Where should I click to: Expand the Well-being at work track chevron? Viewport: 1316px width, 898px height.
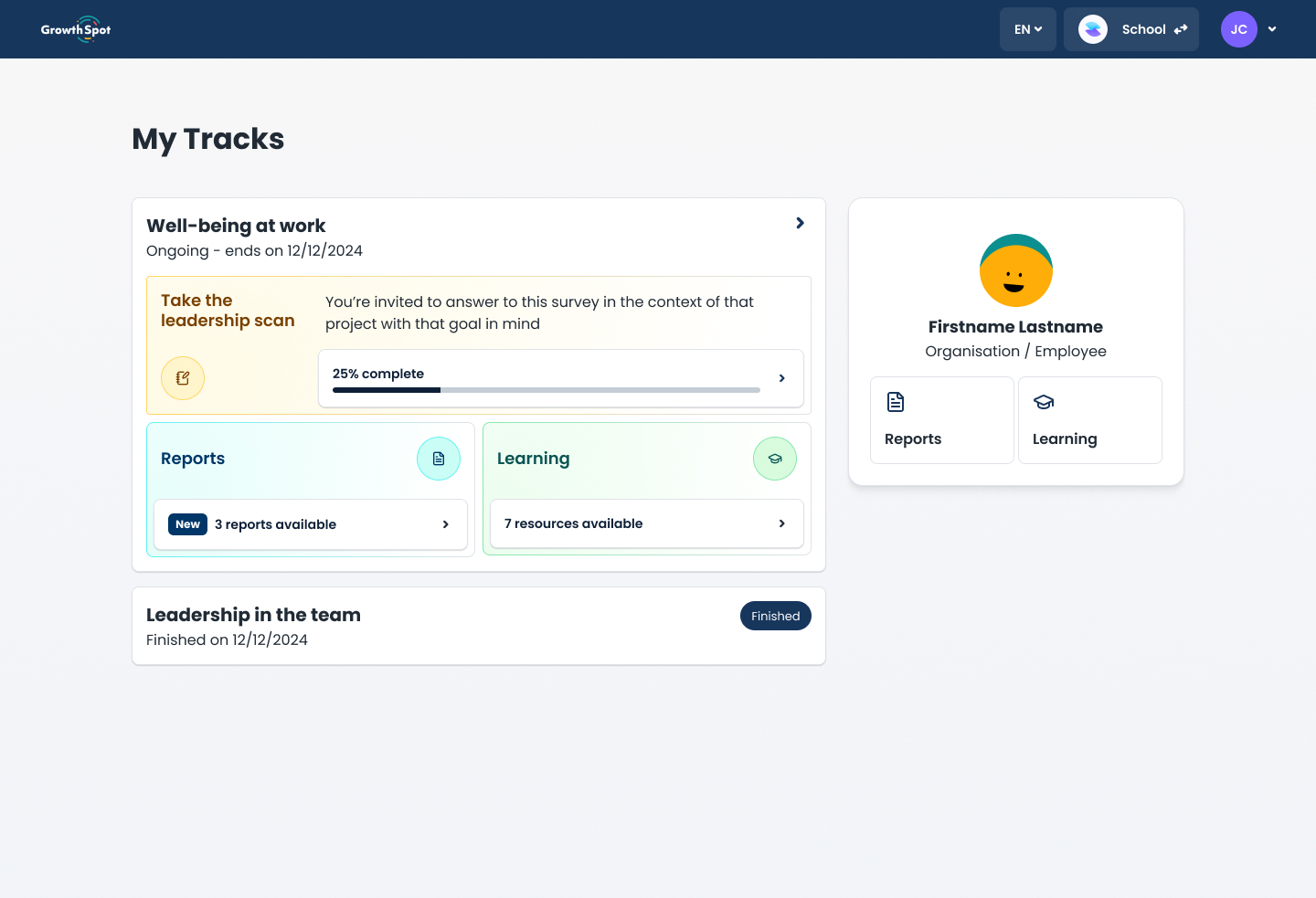(x=799, y=222)
